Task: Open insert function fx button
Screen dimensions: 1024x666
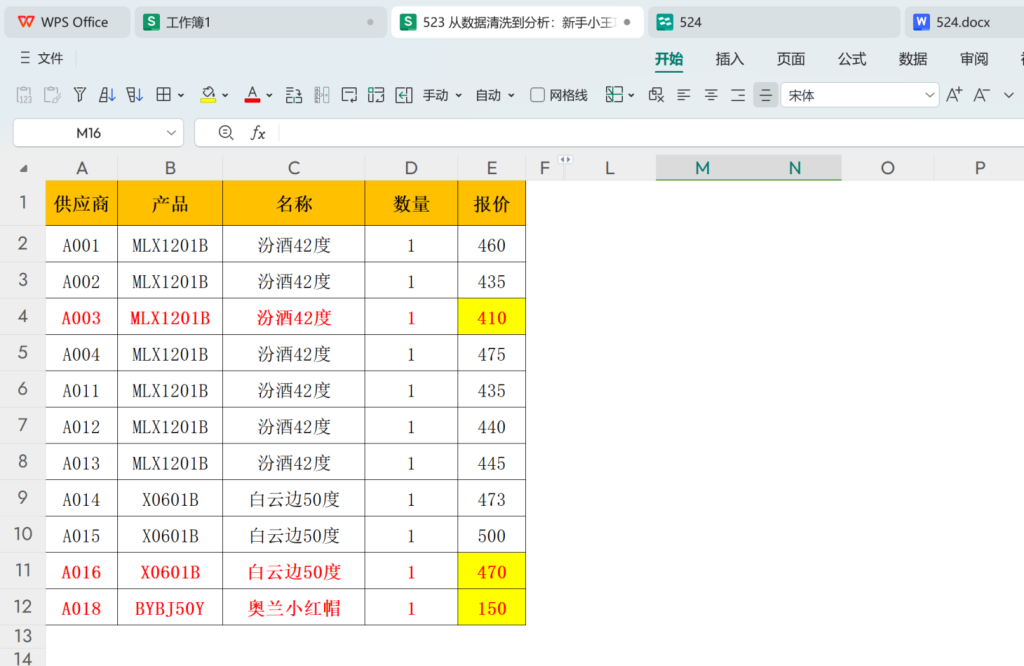Action: pyautogui.click(x=258, y=133)
